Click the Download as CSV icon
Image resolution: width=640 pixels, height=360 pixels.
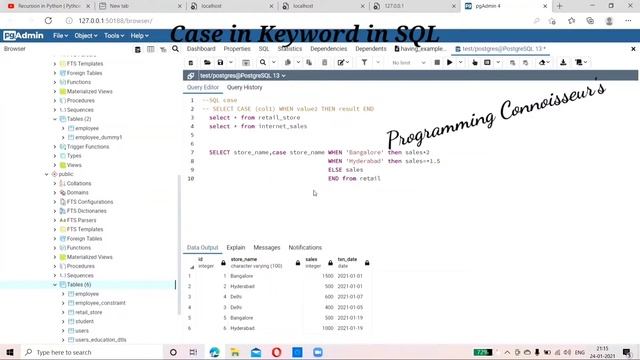pyautogui.click(x=563, y=62)
